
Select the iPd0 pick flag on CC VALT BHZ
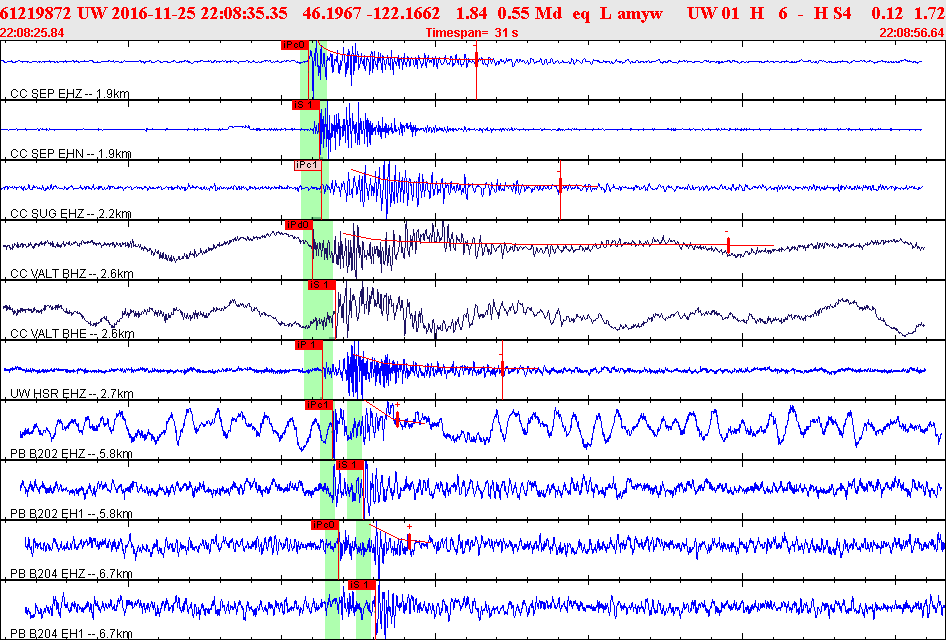(299, 225)
